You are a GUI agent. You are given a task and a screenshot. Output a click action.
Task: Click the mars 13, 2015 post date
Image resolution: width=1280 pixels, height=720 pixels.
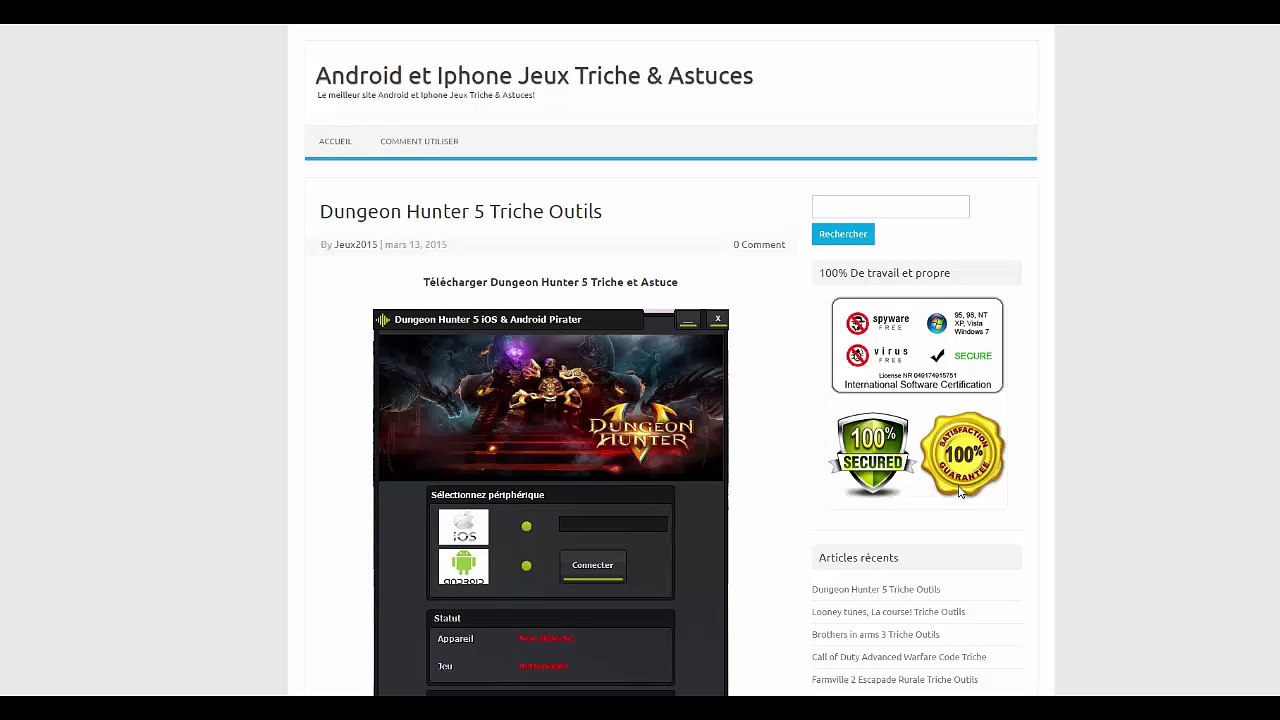click(x=416, y=245)
